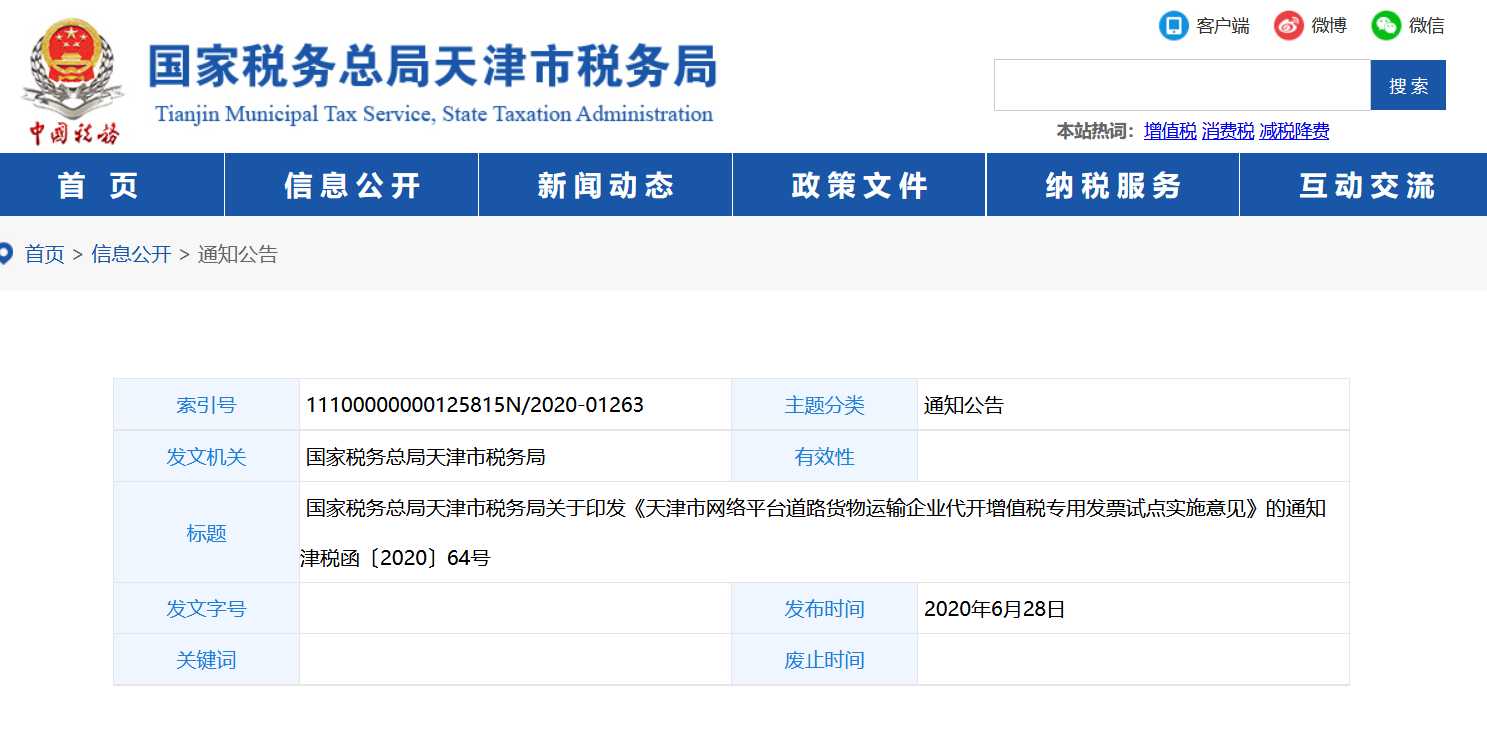Open the 互动交流 navigation menu

pos(1366,186)
